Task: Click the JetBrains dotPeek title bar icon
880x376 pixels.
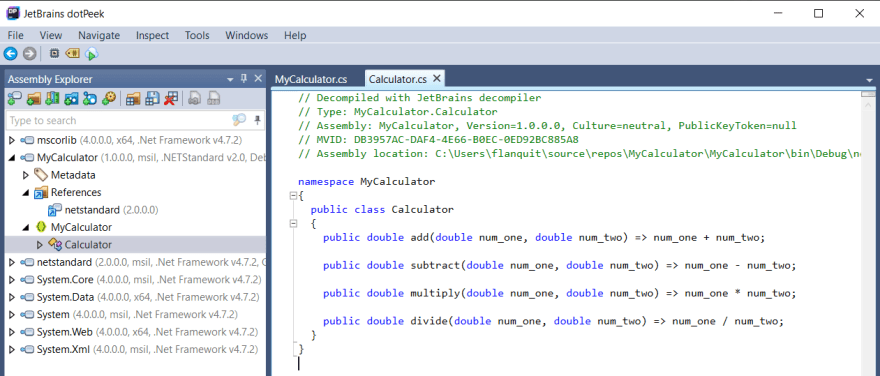Action: [x=13, y=13]
